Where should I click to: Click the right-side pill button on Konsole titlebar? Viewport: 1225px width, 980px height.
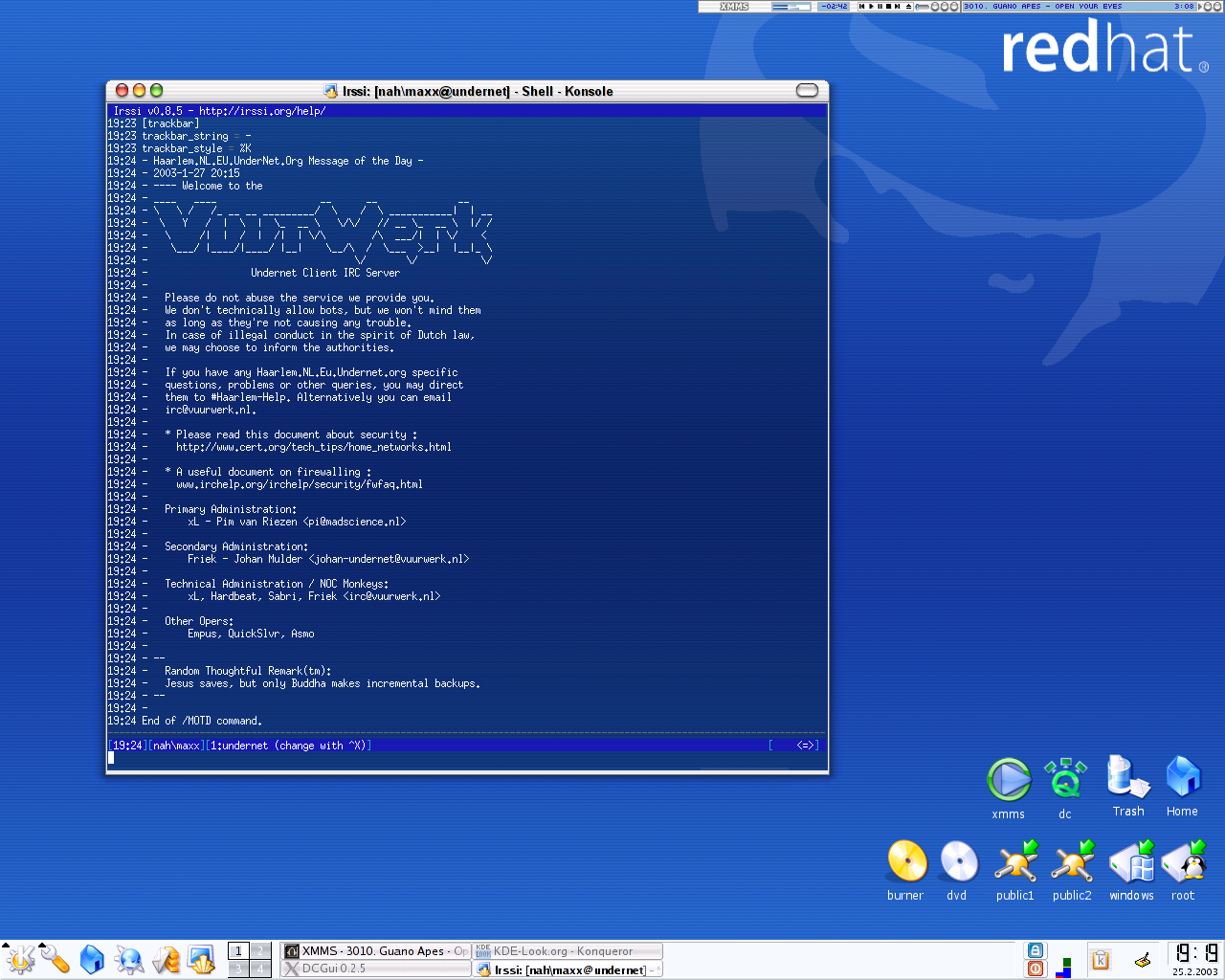tap(808, 90)
